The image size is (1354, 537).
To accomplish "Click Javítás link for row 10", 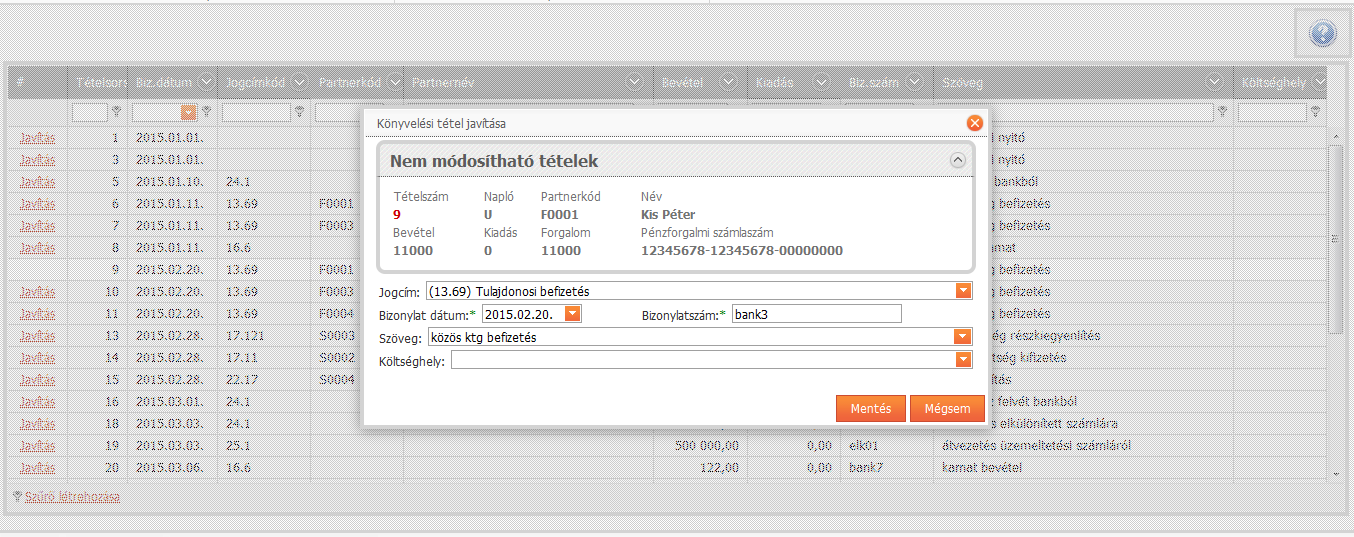I will pyautogui.click(x=38, y=291).
